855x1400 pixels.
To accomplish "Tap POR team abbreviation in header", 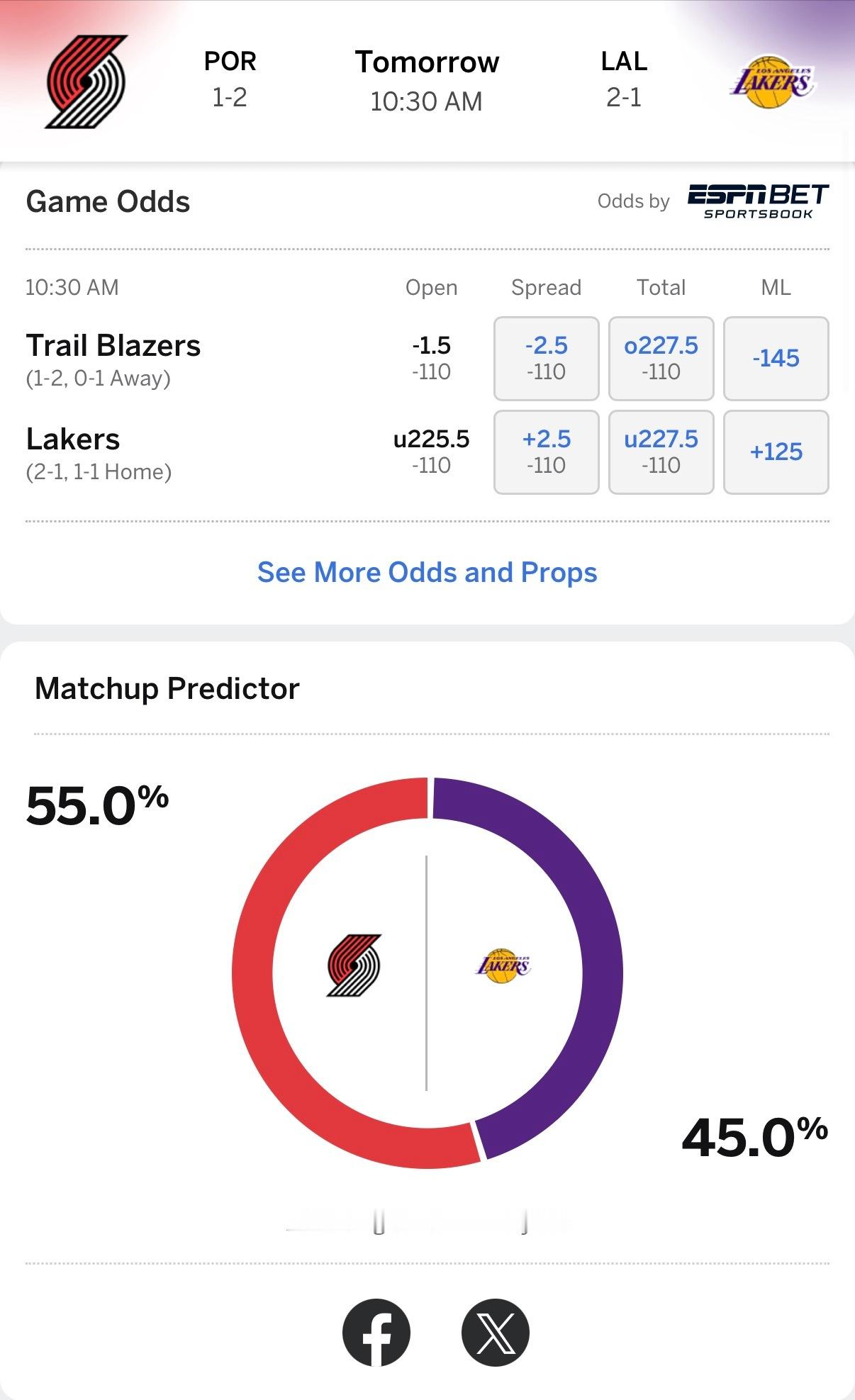I will 230,62.
